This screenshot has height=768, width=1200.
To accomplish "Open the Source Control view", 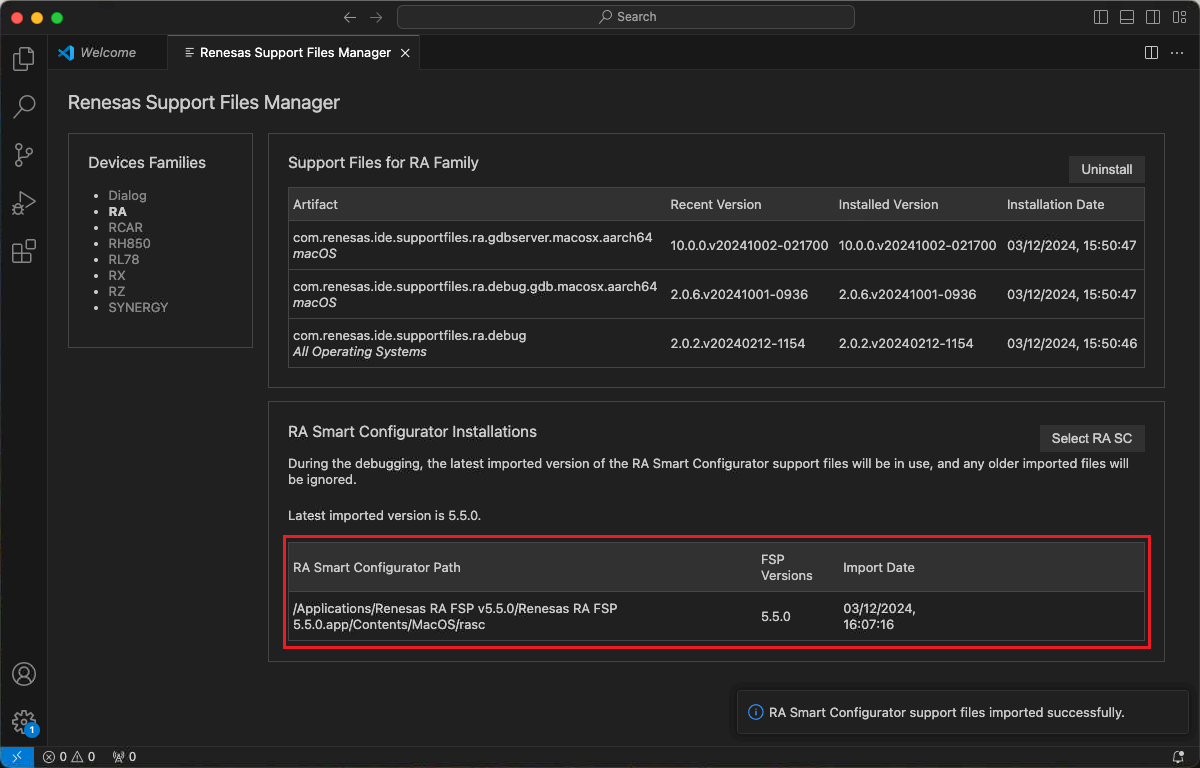I will [x=24, y=155].
